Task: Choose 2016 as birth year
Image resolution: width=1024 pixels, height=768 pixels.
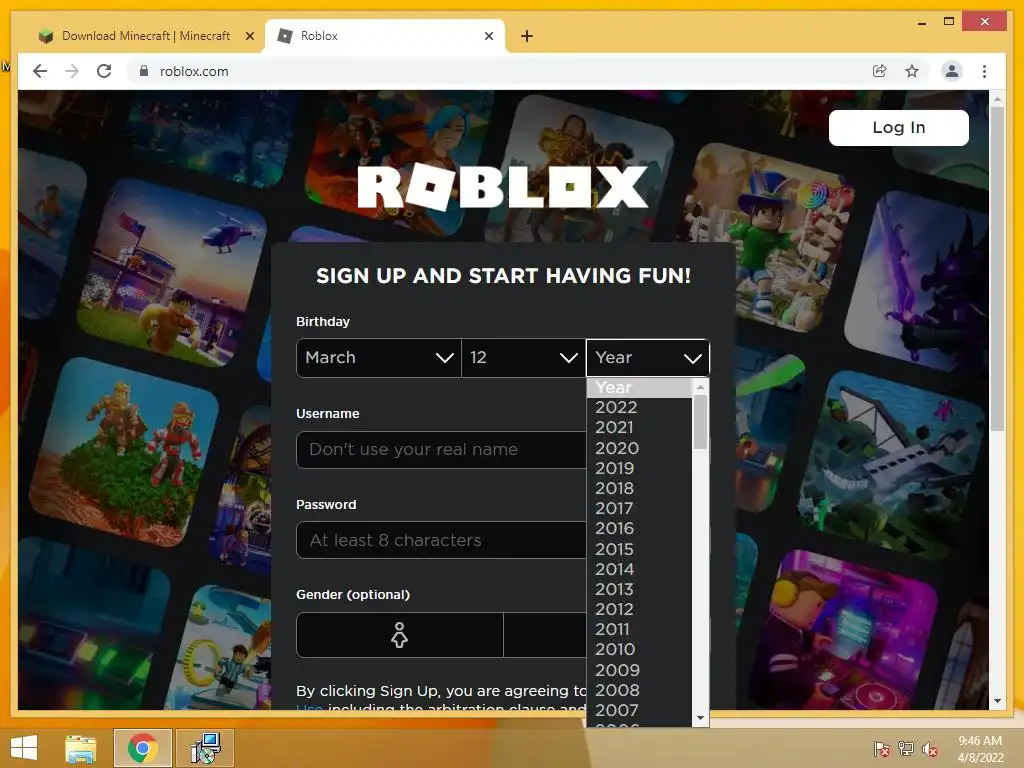Action: [x=639, y=528]
